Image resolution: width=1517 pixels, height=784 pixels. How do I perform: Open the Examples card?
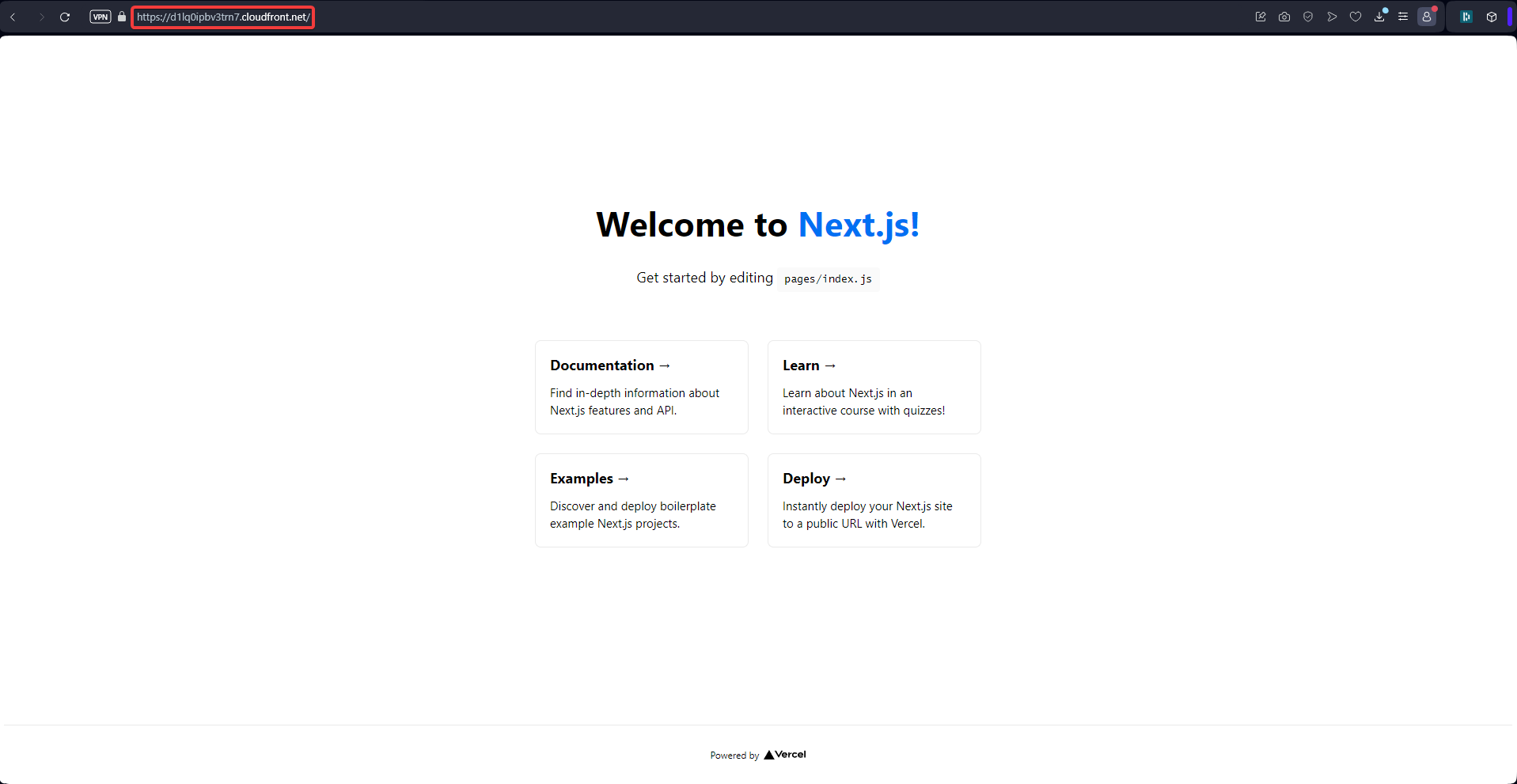pos(642,501)
